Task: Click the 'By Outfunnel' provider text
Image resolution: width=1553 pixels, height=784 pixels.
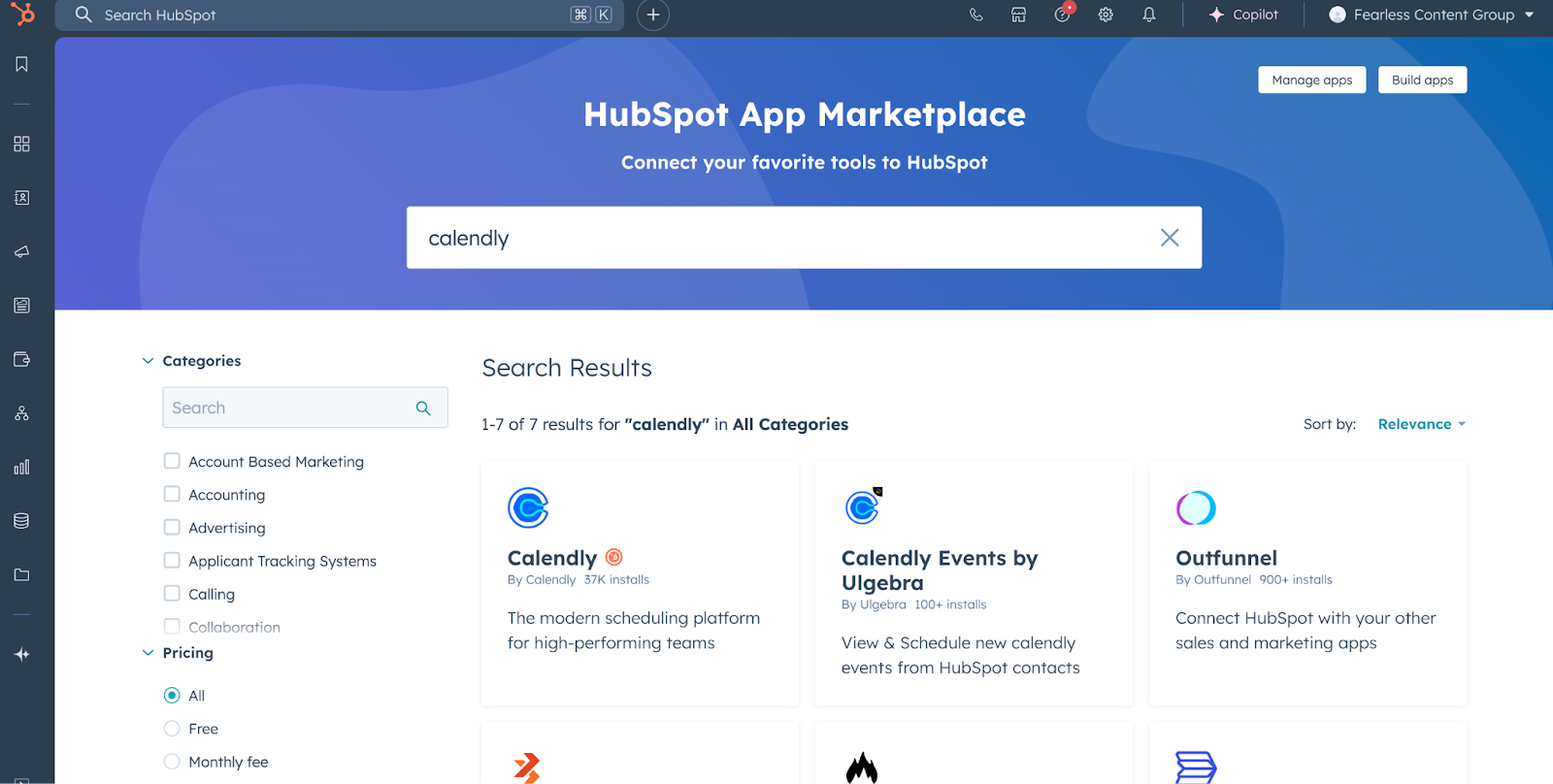Action: pyautogui.click(x=1213, y=579)
